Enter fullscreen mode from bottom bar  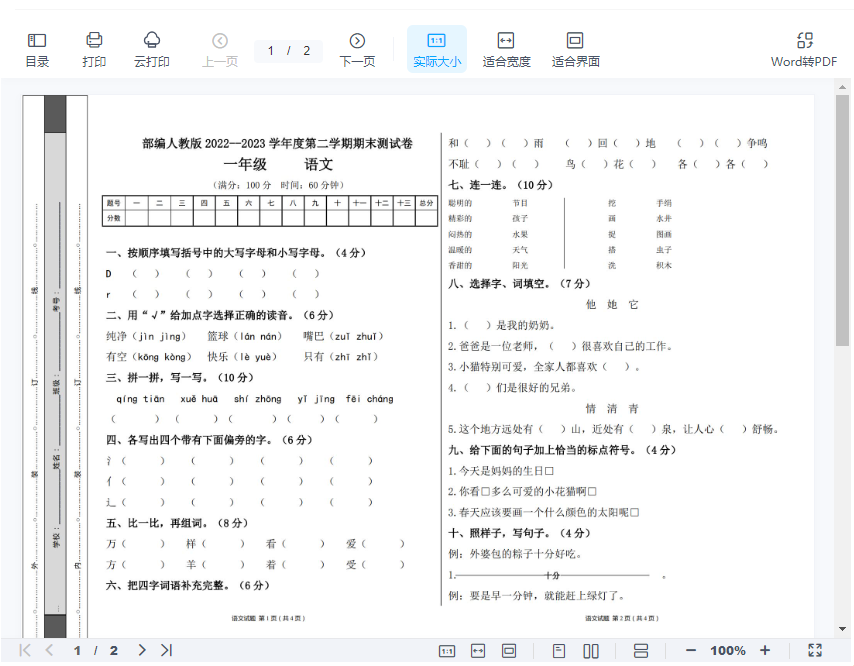tap(815, 651)
